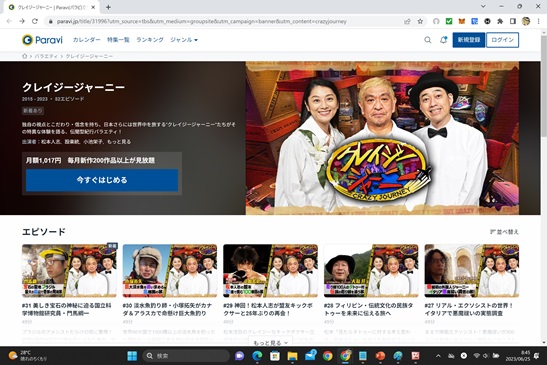Expand episodes with もっと見る
The width and height of the screenshot is (547, 365).
271,343
